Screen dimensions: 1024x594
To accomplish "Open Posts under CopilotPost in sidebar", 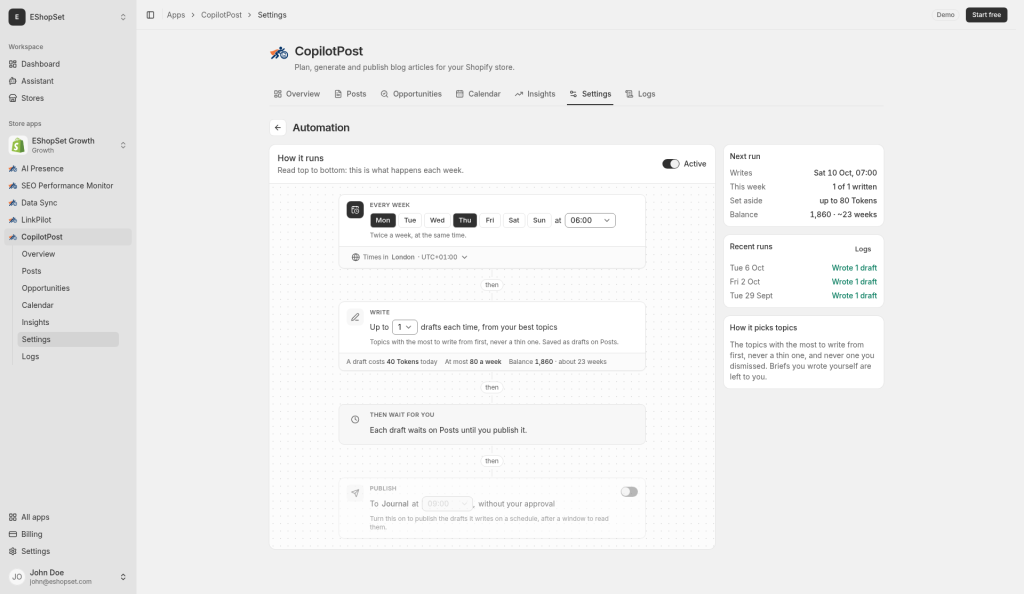I will [68, 271].
